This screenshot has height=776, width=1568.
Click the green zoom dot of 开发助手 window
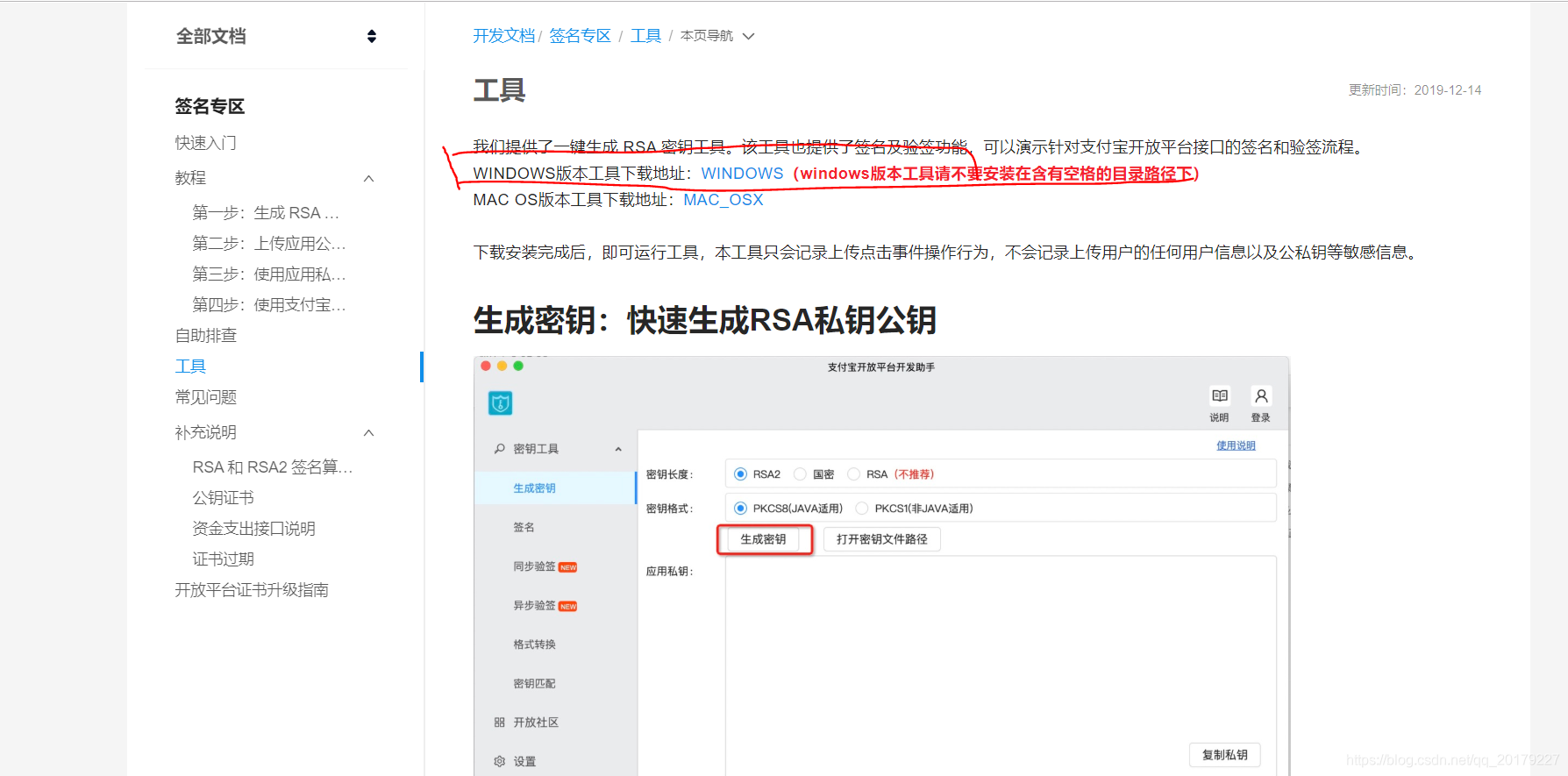click(518, 366)
